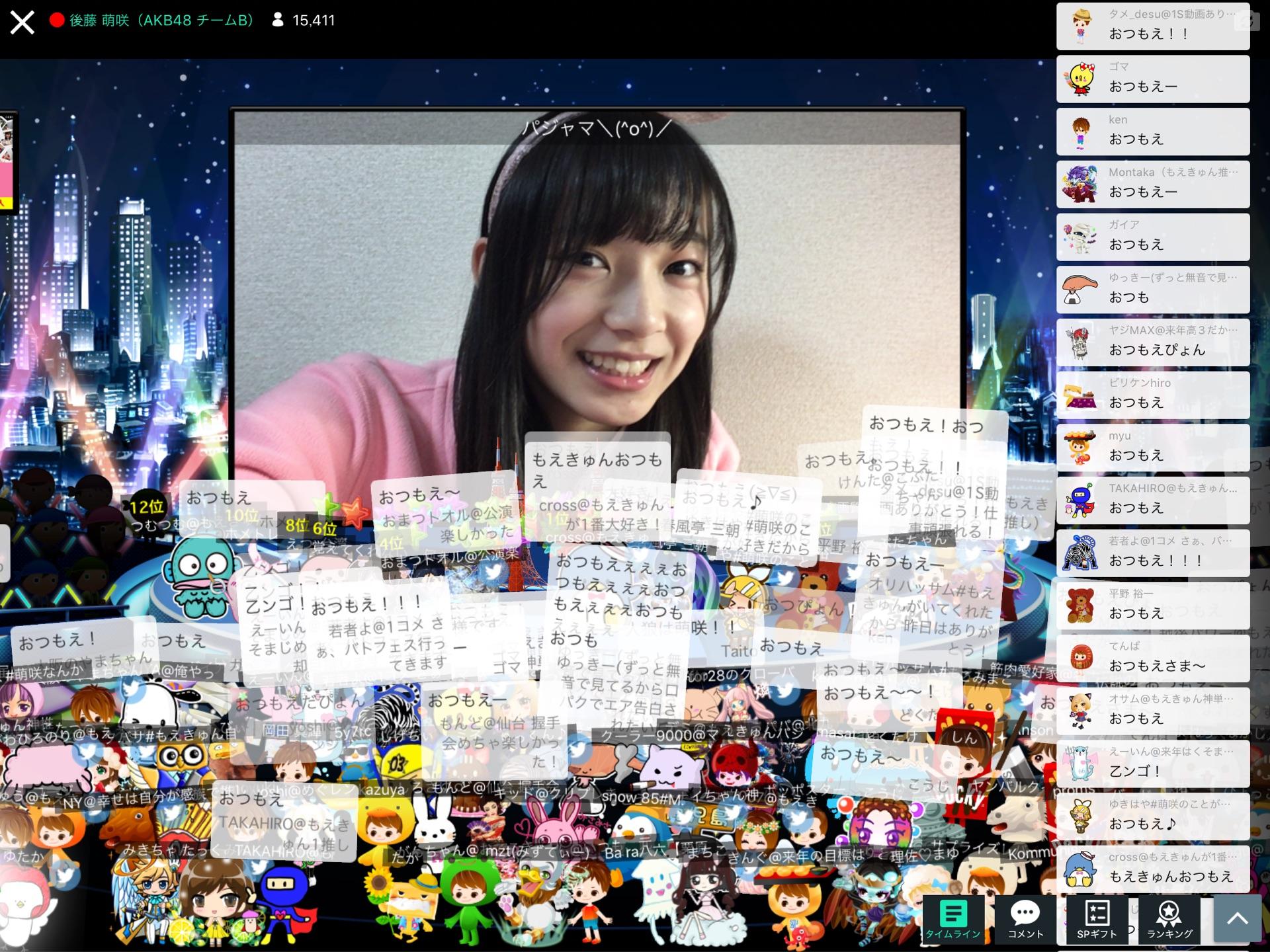Tap cross's penguin avatar in the timeline

coord(1079,869)
